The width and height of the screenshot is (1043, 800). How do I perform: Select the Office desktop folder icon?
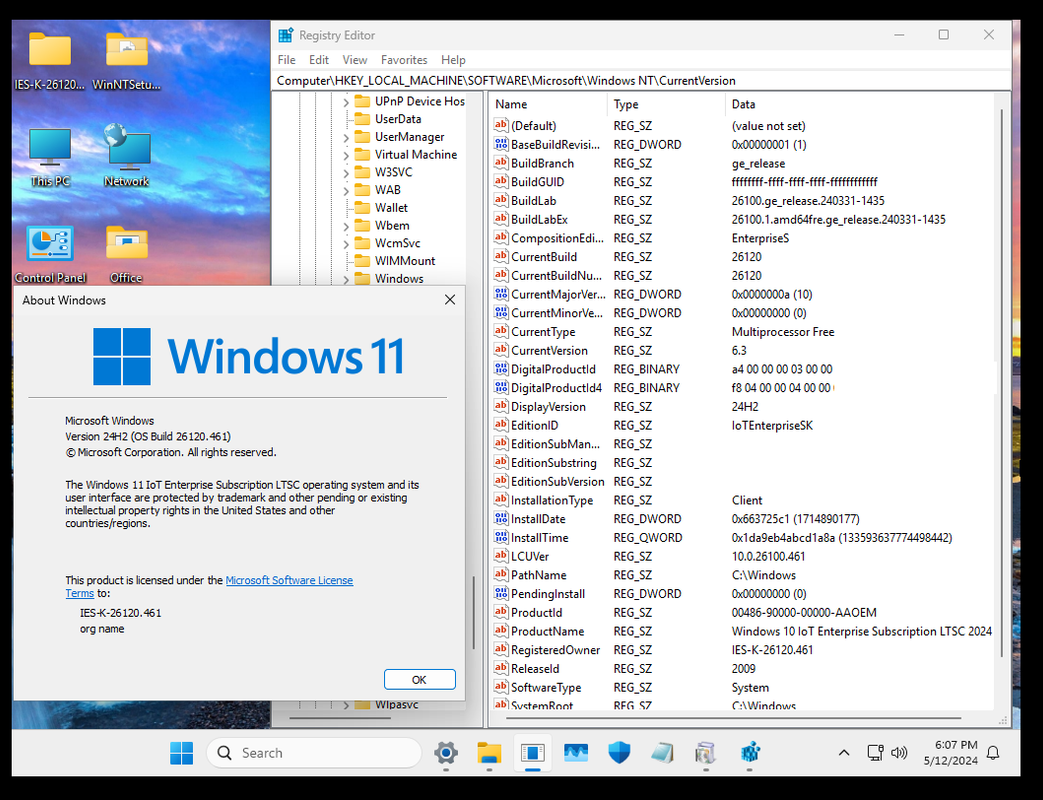coord(126,254)
